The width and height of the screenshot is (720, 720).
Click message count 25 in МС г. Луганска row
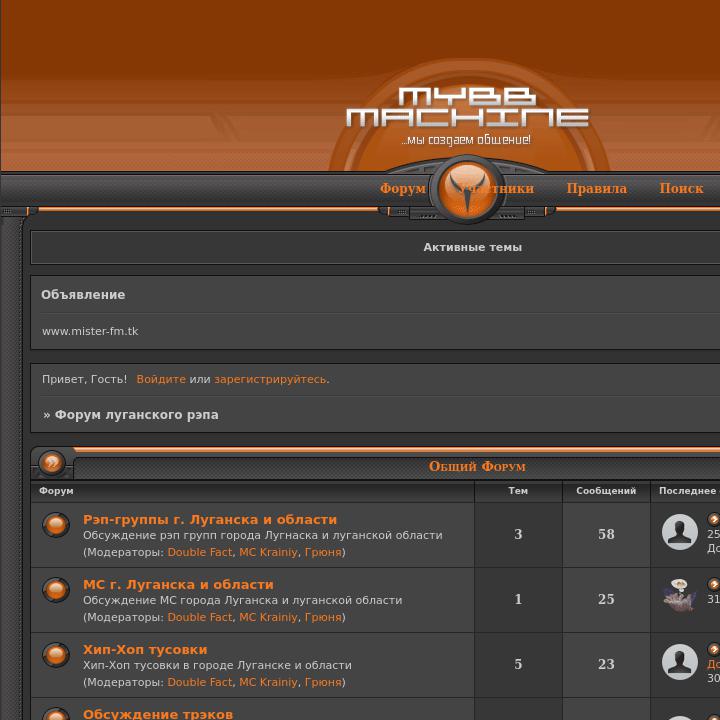[x=606, y=599]
